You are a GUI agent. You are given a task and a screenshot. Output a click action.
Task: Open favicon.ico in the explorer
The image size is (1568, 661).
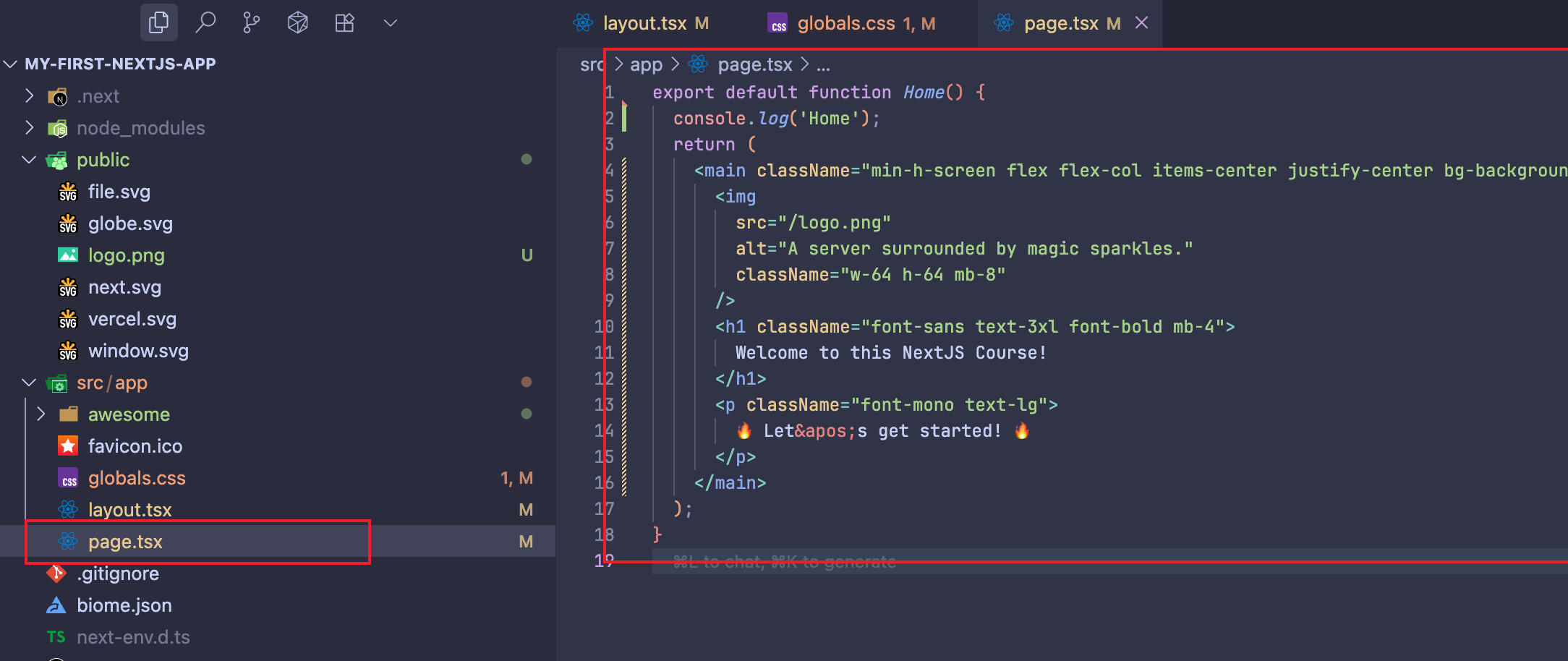pyautogui.click(x=135, y=446)
